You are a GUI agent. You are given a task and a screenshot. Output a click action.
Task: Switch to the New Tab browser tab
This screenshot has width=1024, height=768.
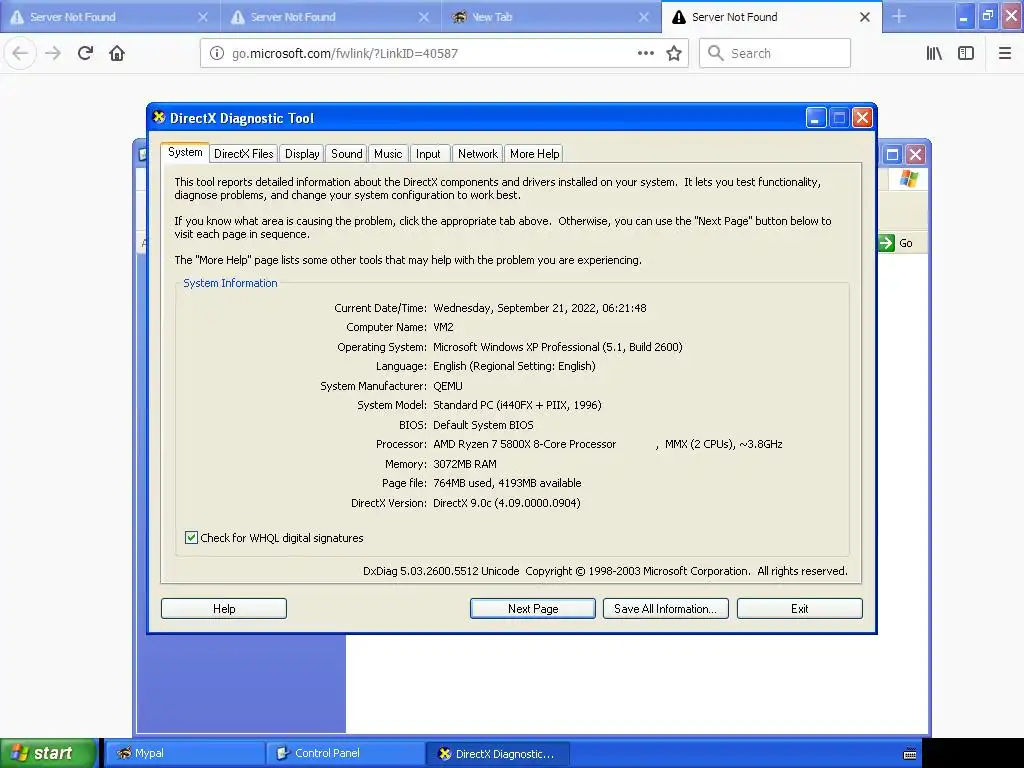(549, 17)
